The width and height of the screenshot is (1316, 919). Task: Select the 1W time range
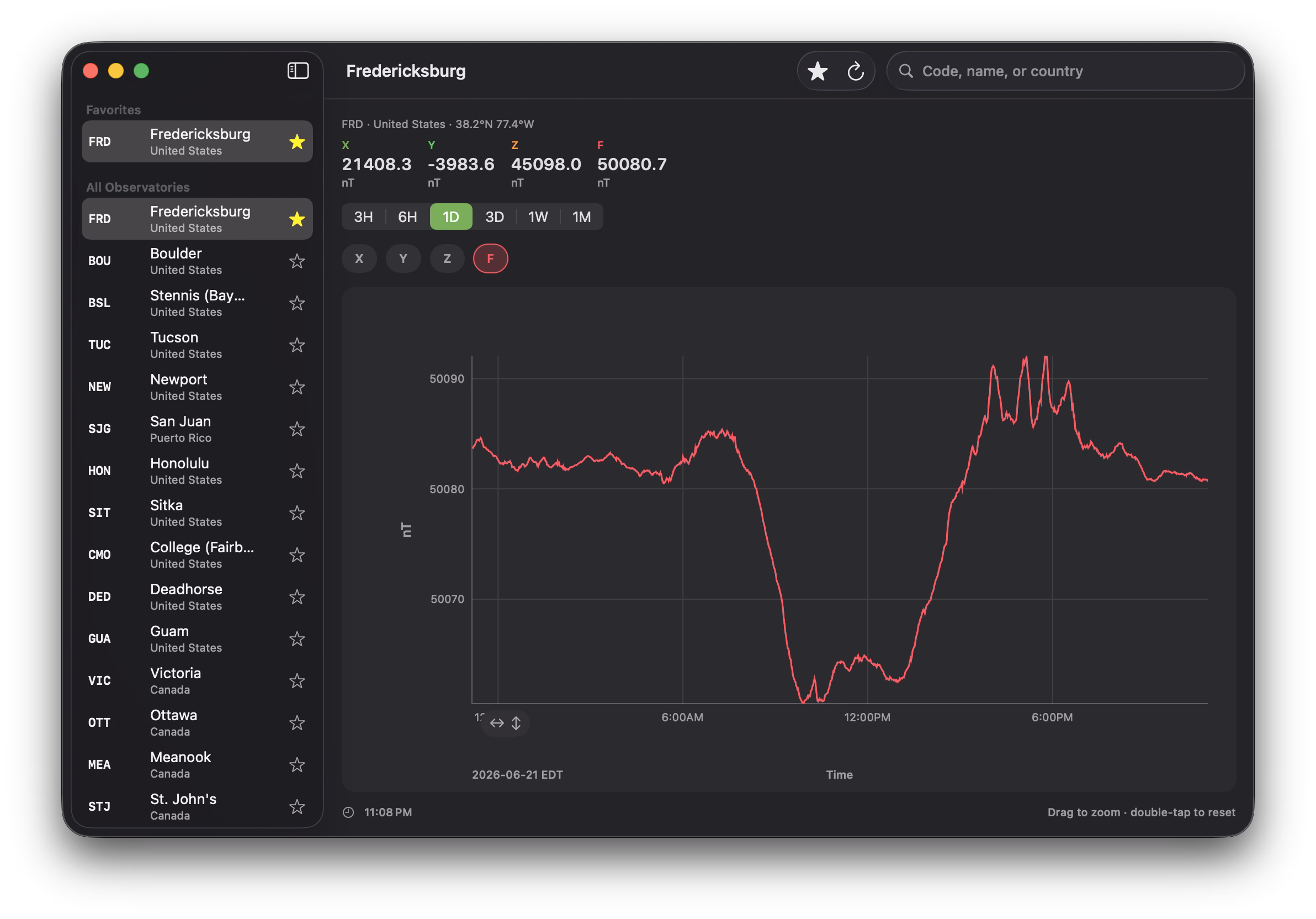tap(538, 216)
